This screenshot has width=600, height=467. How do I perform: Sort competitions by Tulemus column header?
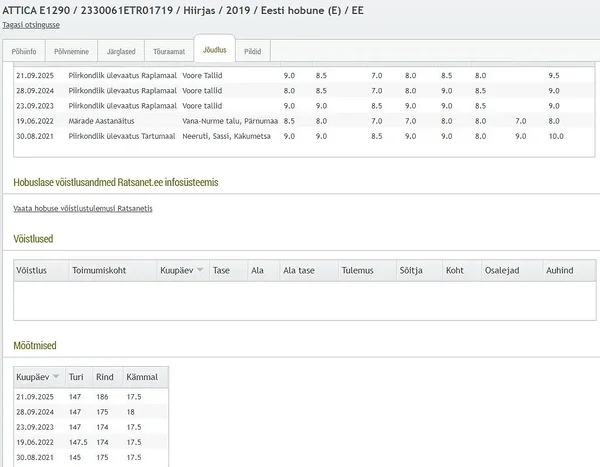coord(357,270)
